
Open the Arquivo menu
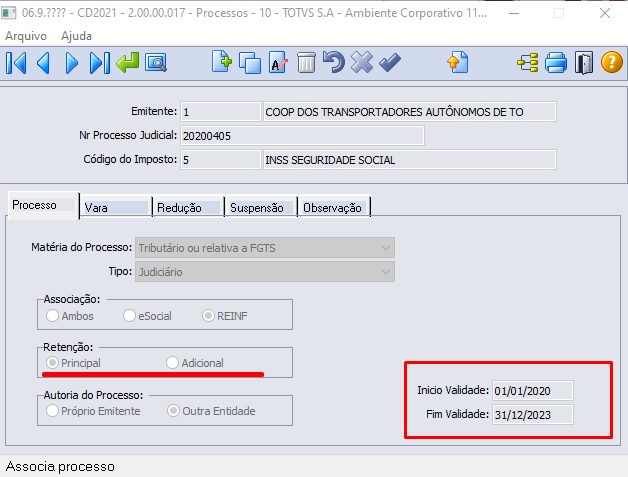26,36
